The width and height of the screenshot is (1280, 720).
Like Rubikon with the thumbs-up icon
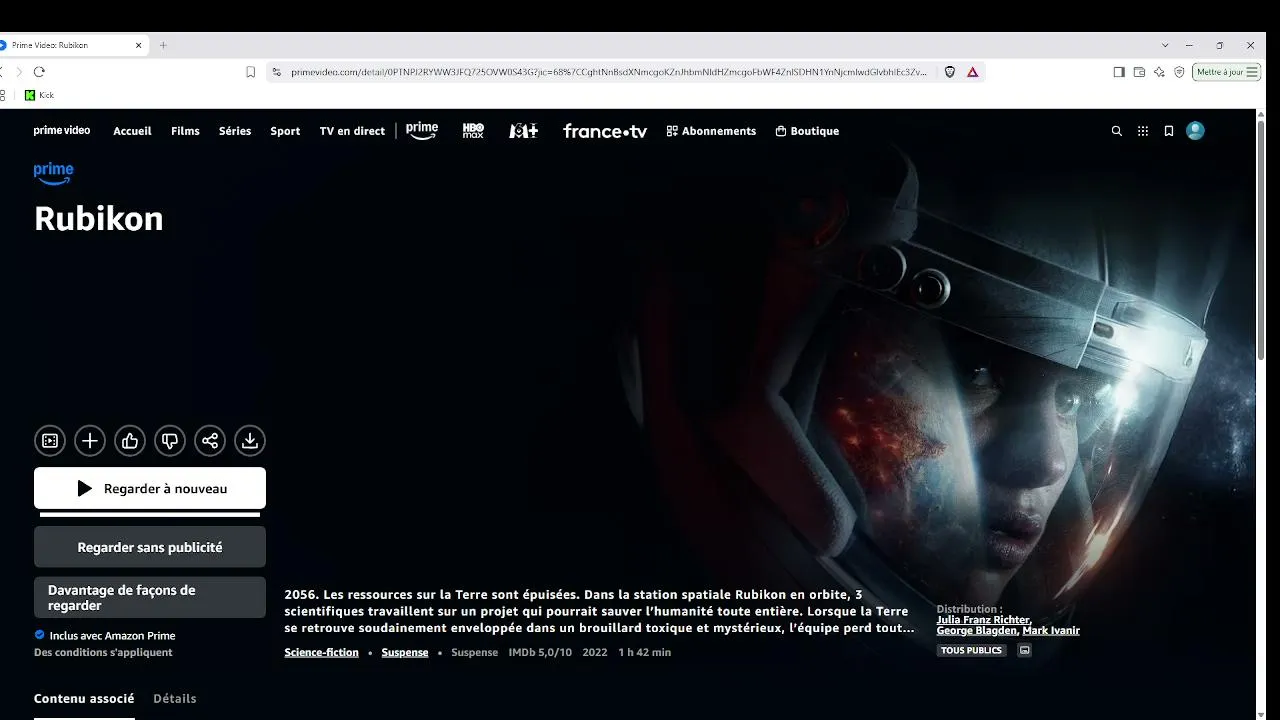click(x=130, y=441)
